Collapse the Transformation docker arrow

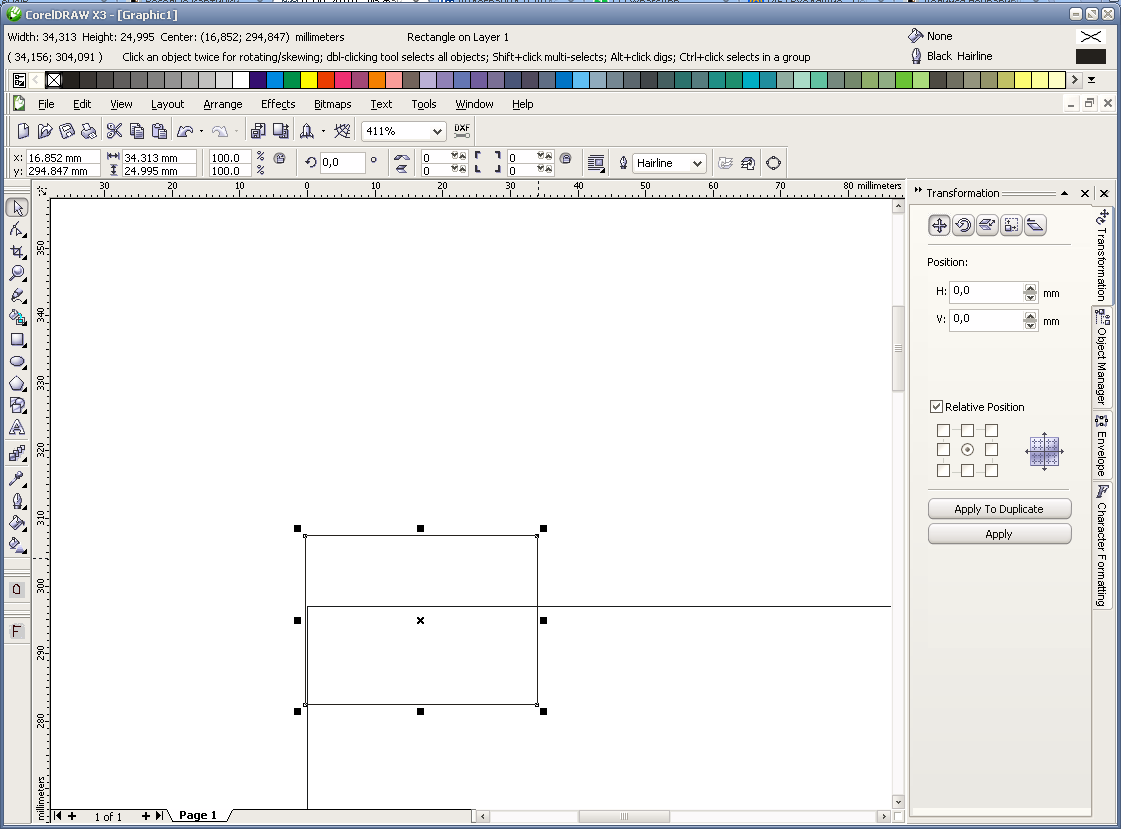pyautogui.click(x=1065, y=193)
